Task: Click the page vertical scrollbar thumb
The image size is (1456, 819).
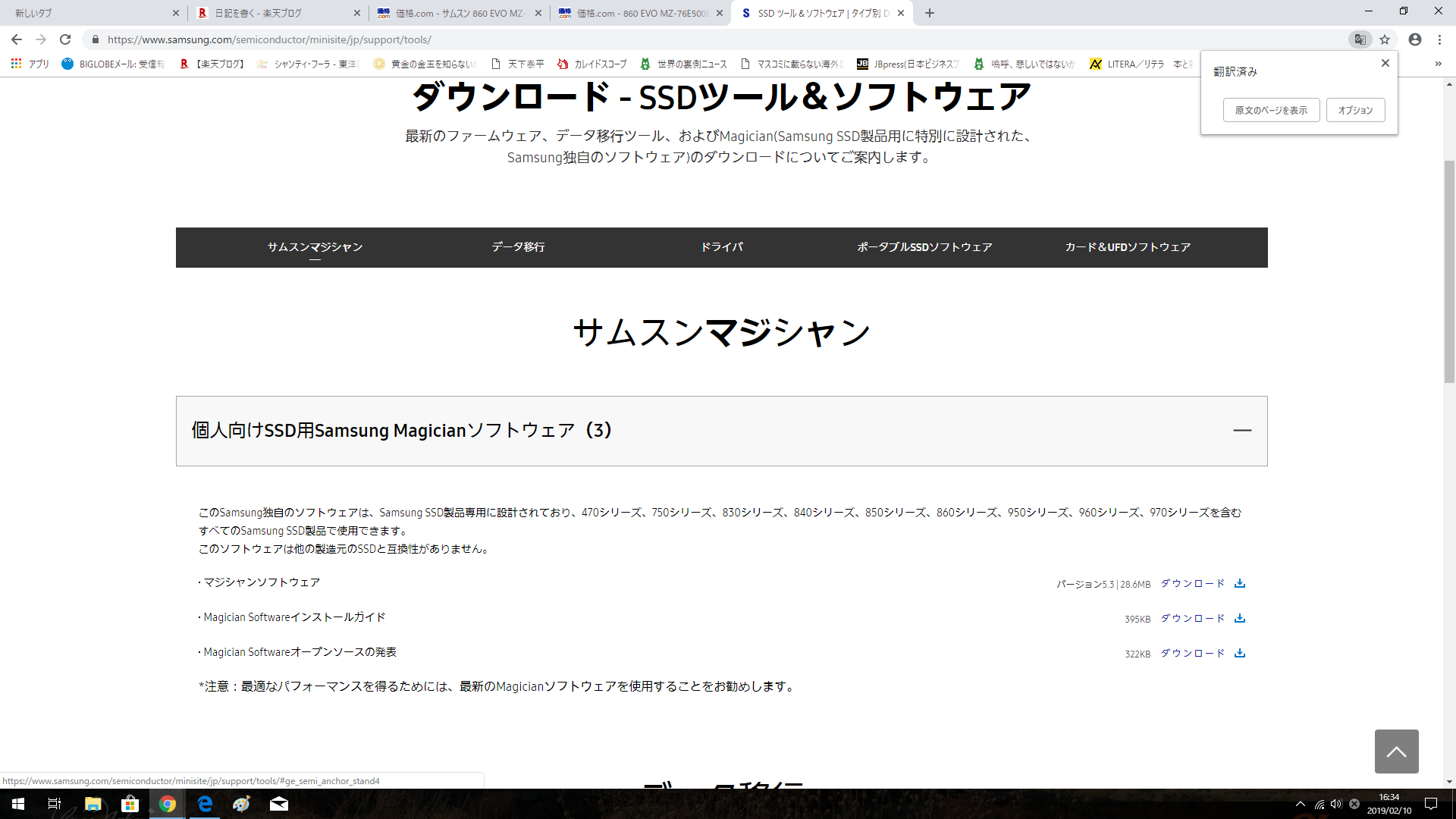Action: [1449, 271]
